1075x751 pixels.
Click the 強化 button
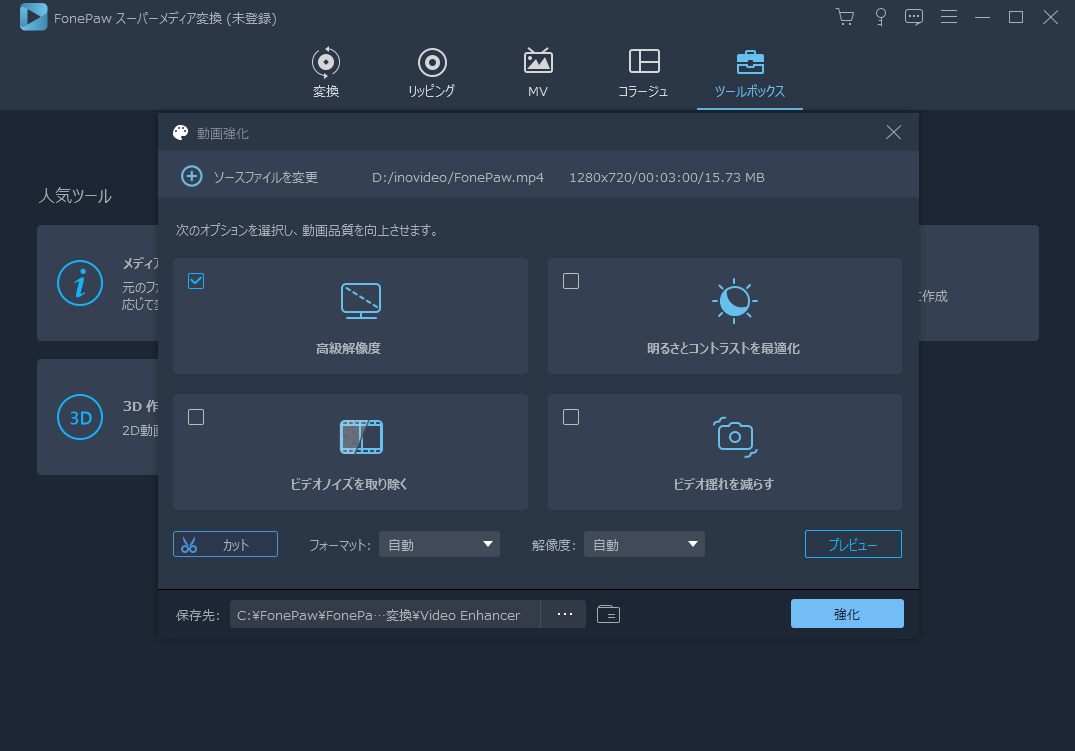point(847,614)
